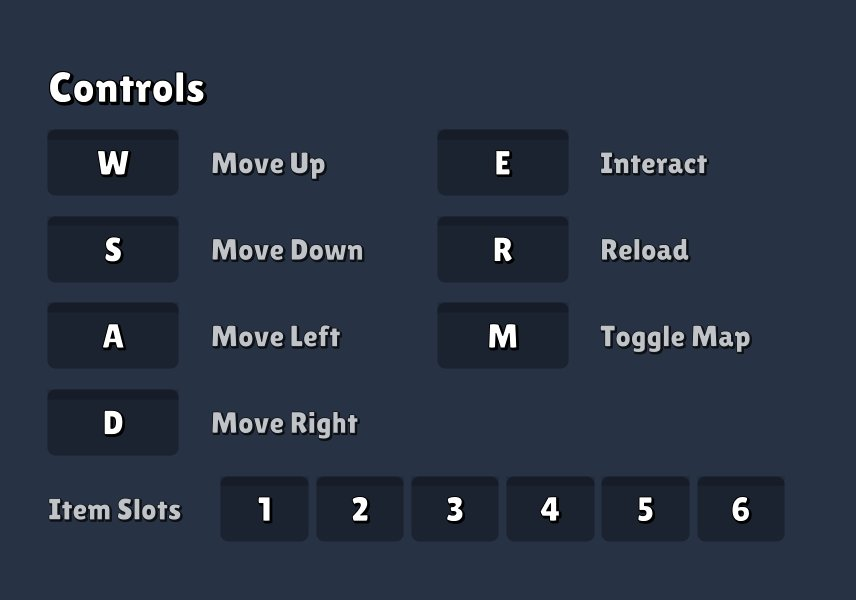Choose the R key binding for Reload
856x600 pixels.
point(503,249)
